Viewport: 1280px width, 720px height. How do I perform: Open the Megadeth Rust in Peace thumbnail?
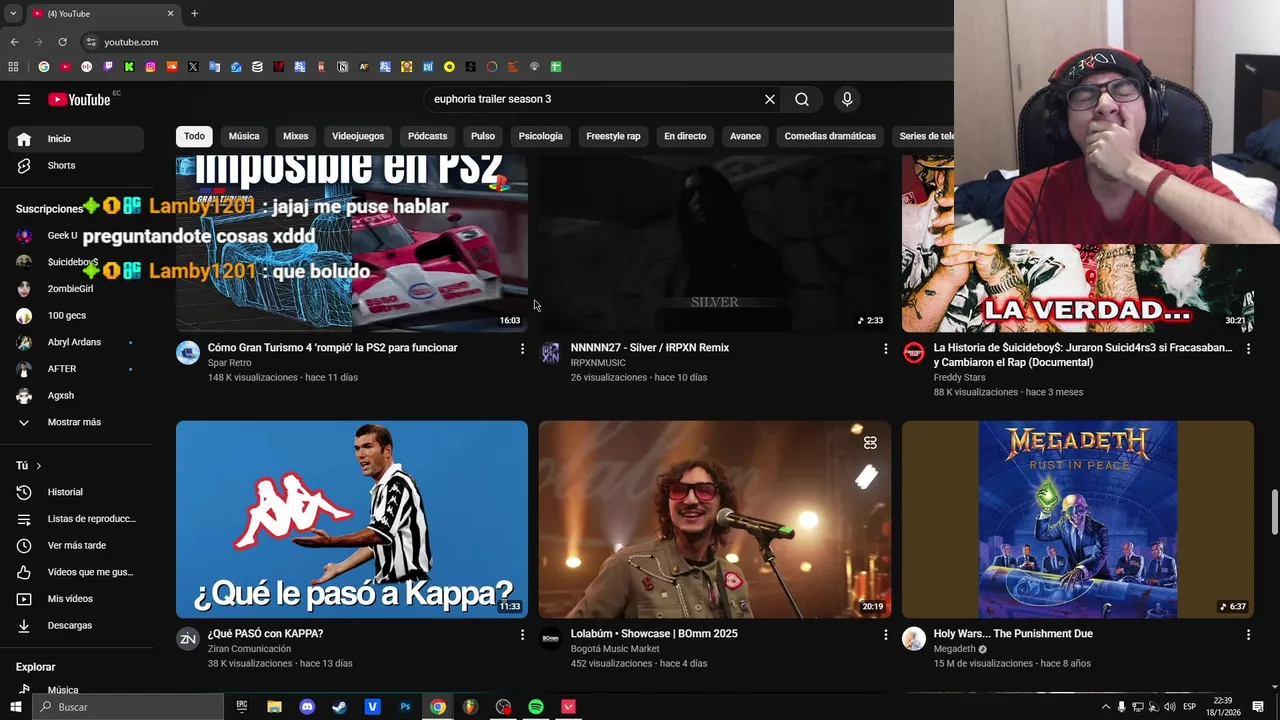tap(1078, 519)
